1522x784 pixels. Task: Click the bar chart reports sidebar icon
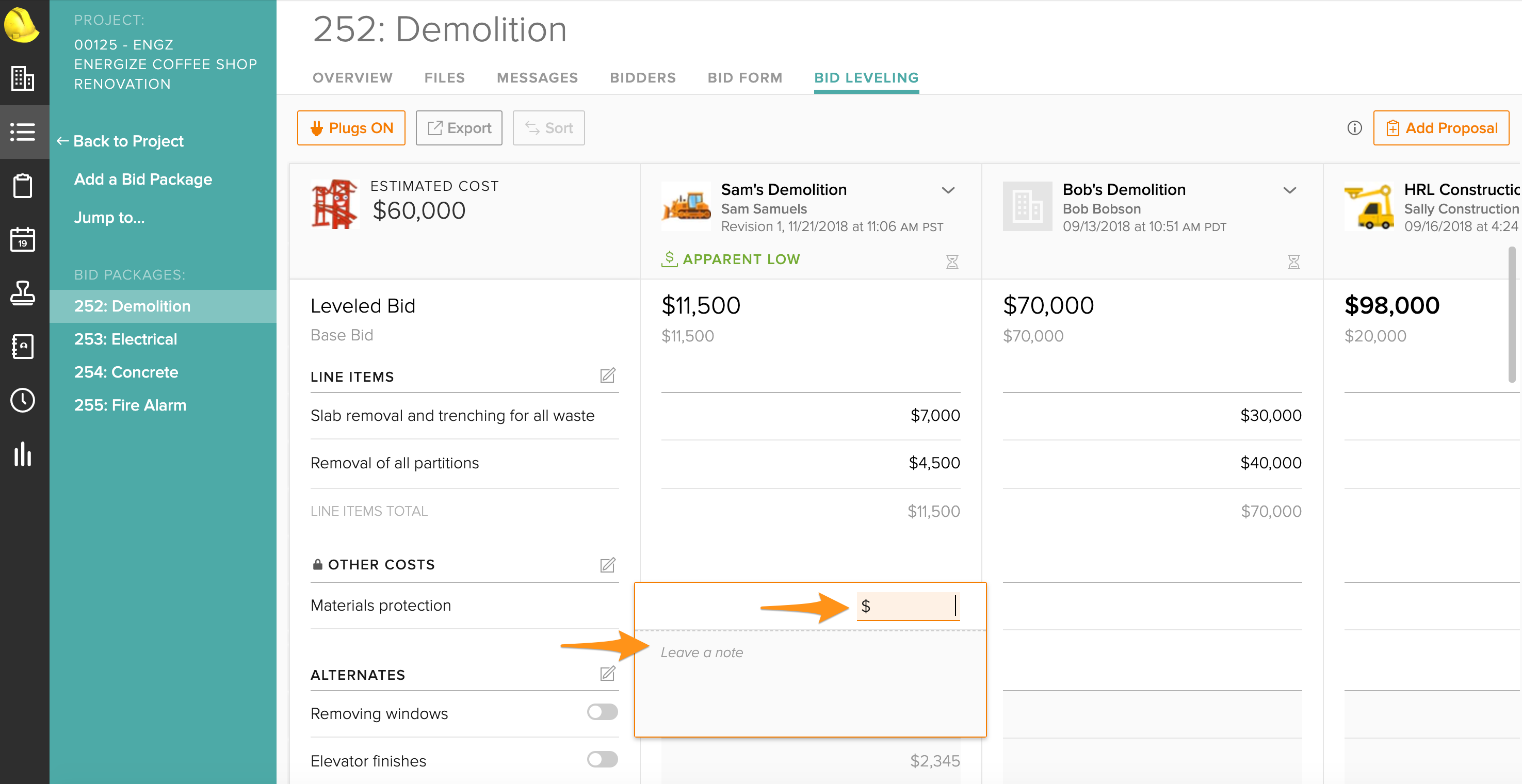click(x=23, y=454)
